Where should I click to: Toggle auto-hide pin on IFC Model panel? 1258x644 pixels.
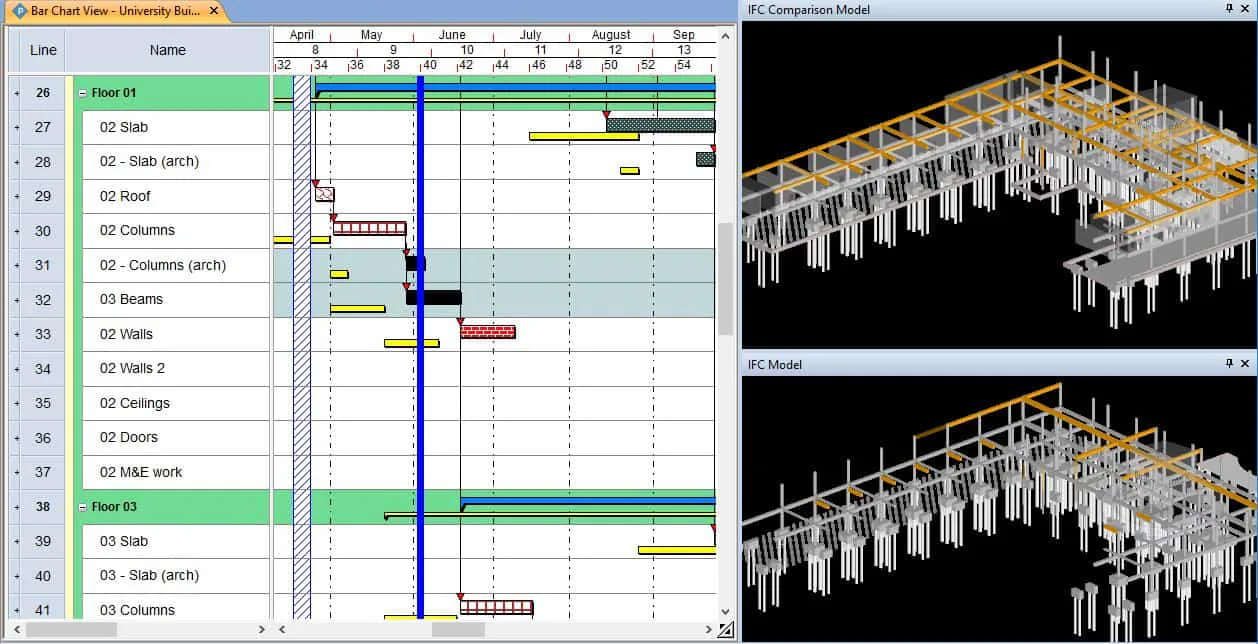pyautogui.click(x=1231, y=365)
